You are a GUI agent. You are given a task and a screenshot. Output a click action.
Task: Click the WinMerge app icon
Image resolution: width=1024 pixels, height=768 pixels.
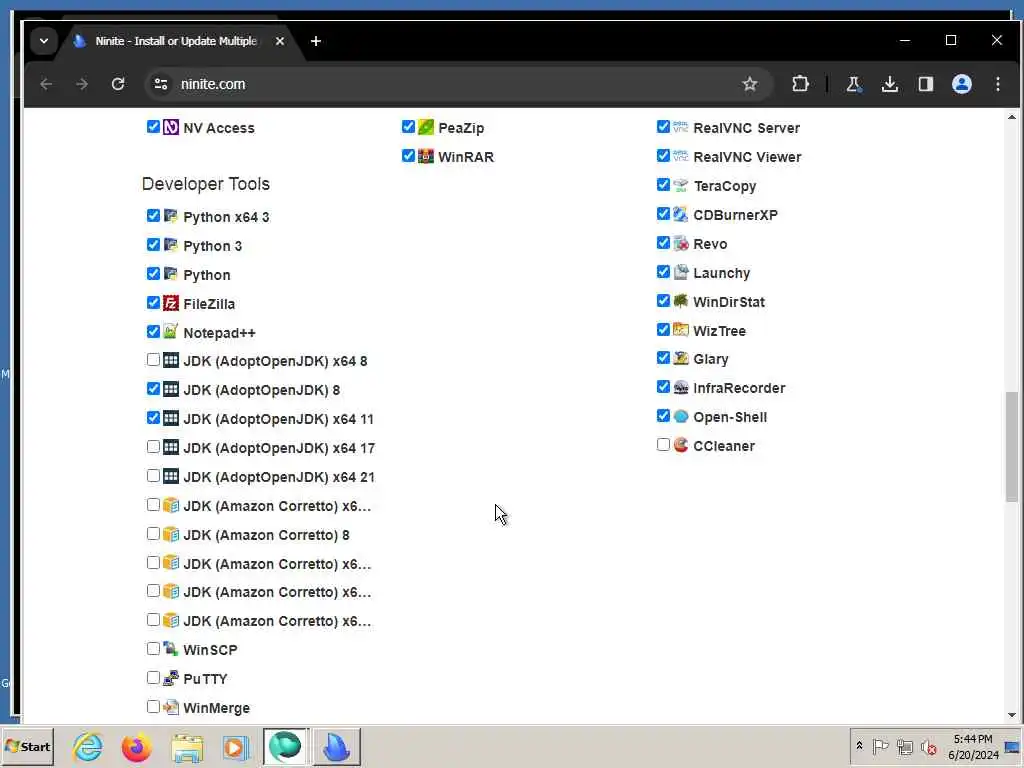coord(170,707)
